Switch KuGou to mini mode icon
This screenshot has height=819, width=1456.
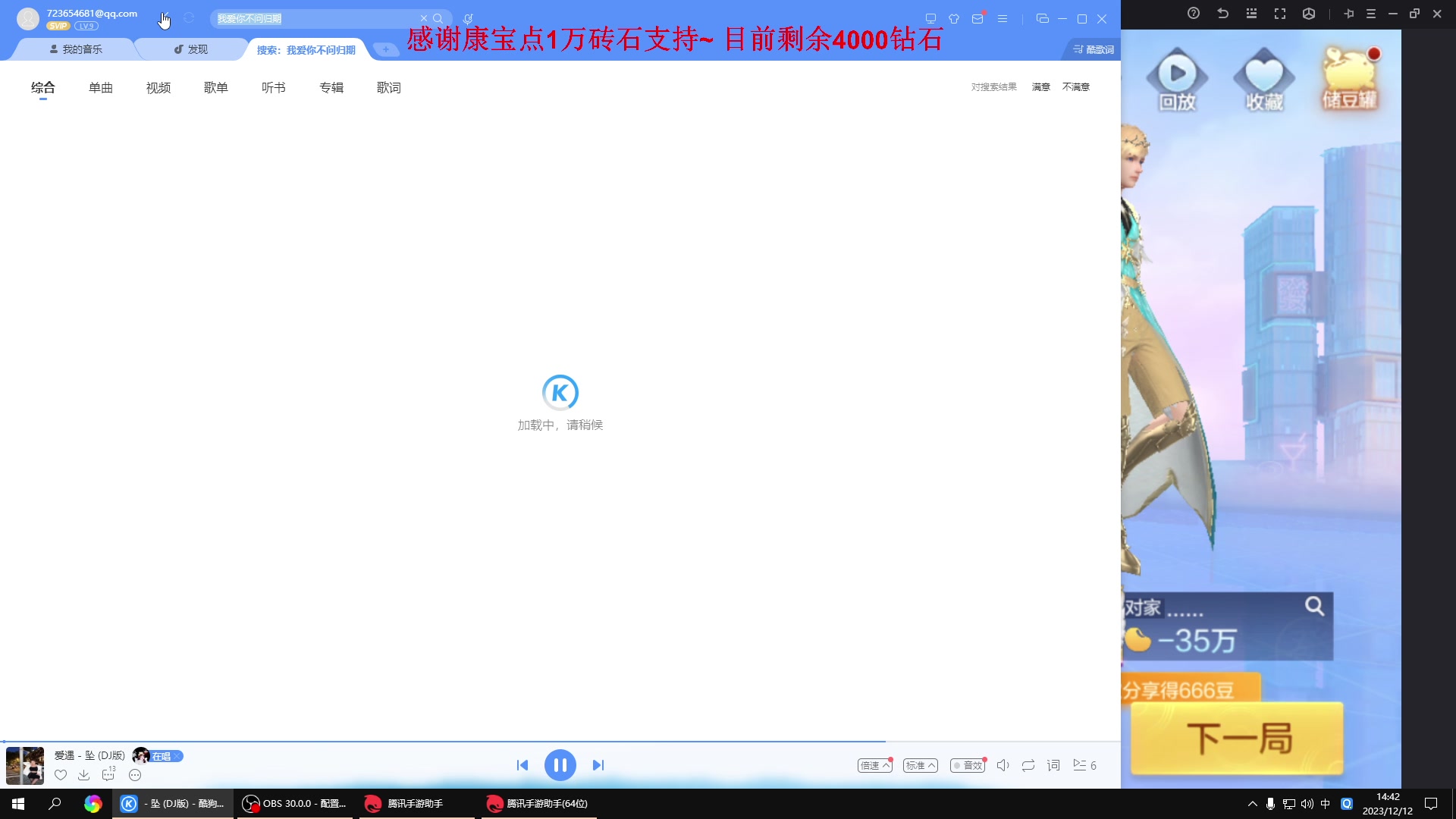click(1043, 18)
